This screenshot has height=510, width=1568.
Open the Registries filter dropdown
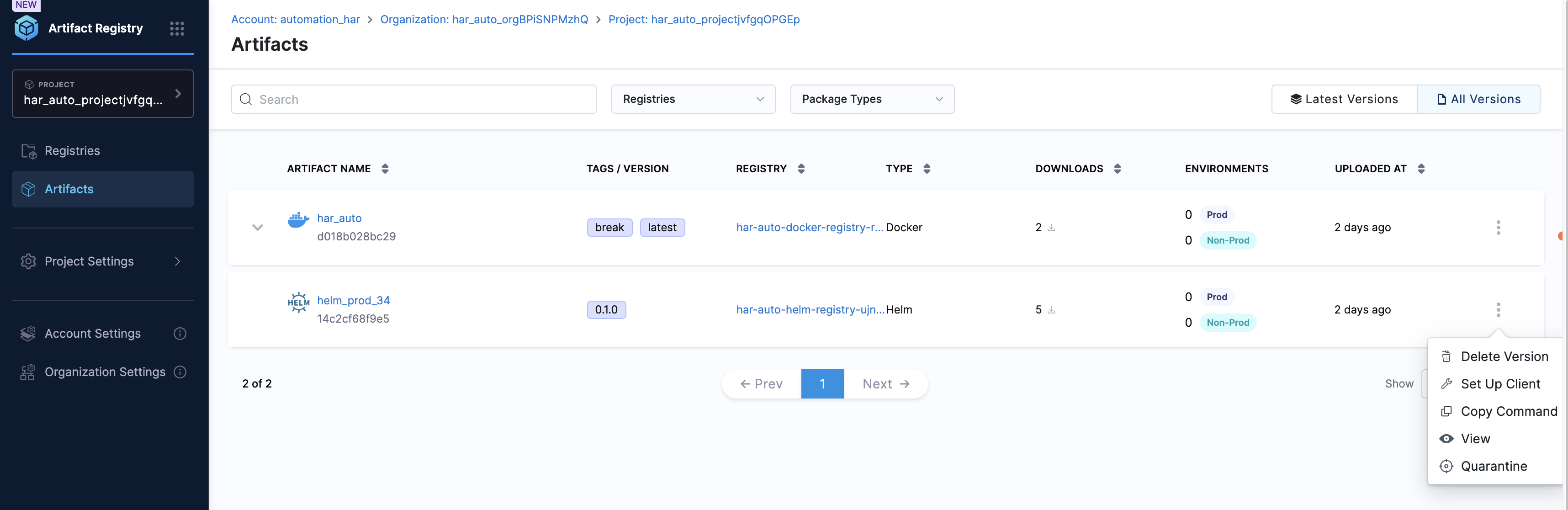pyautogui.click(x=693, y=99)
